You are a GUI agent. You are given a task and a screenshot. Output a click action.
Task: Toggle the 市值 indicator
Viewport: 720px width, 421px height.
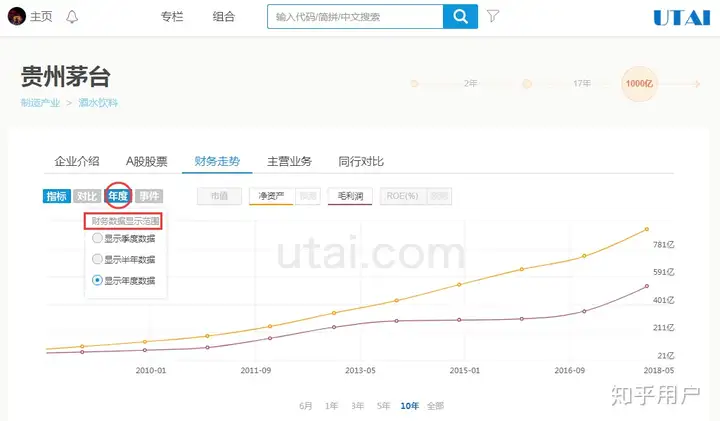tap(219, 196)
